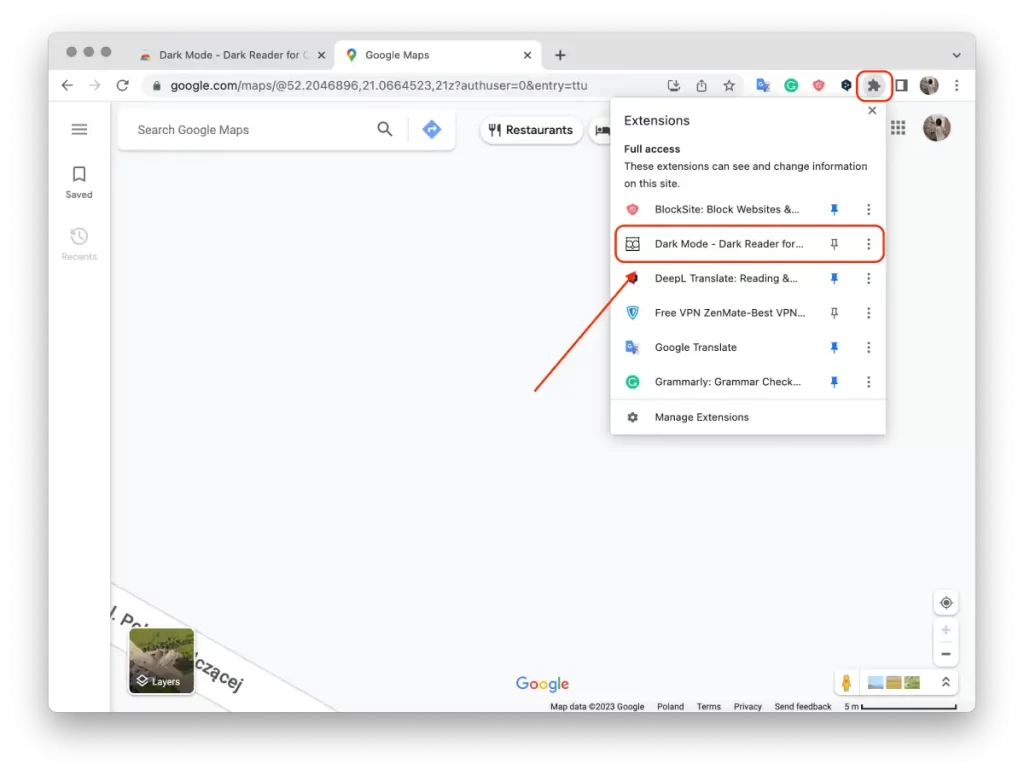The height and width of the screenshot is (776, 1024).
Task: Open the Google Maps hamburger menu
Action: tap(79, 129)
